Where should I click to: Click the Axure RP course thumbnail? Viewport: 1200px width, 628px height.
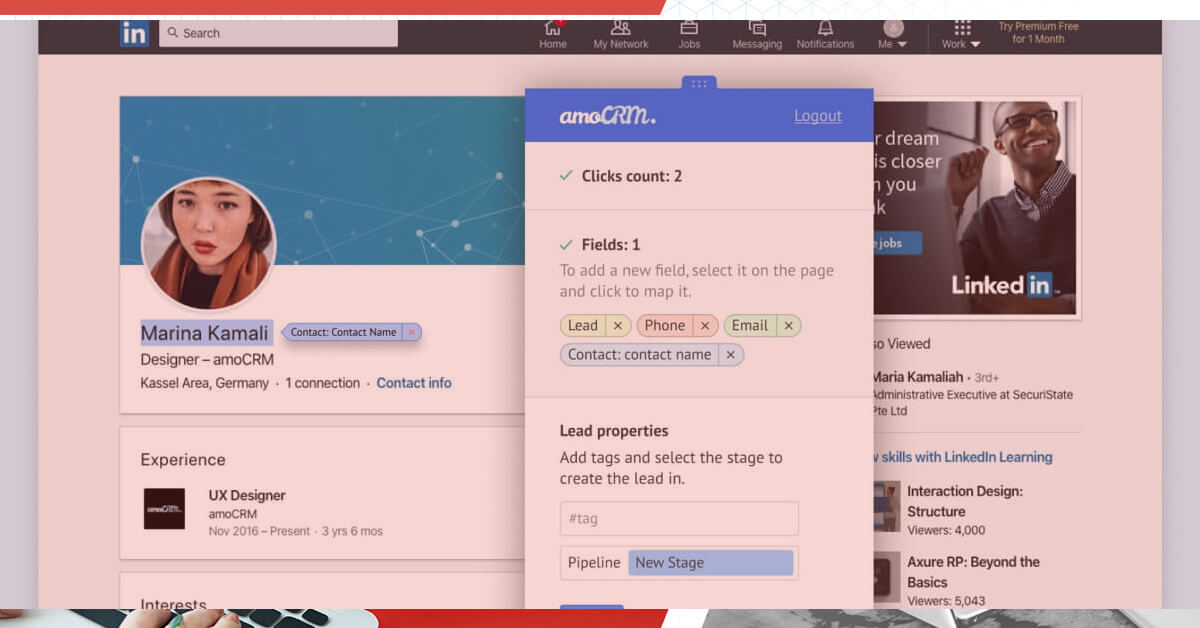(x=886, y=577)
